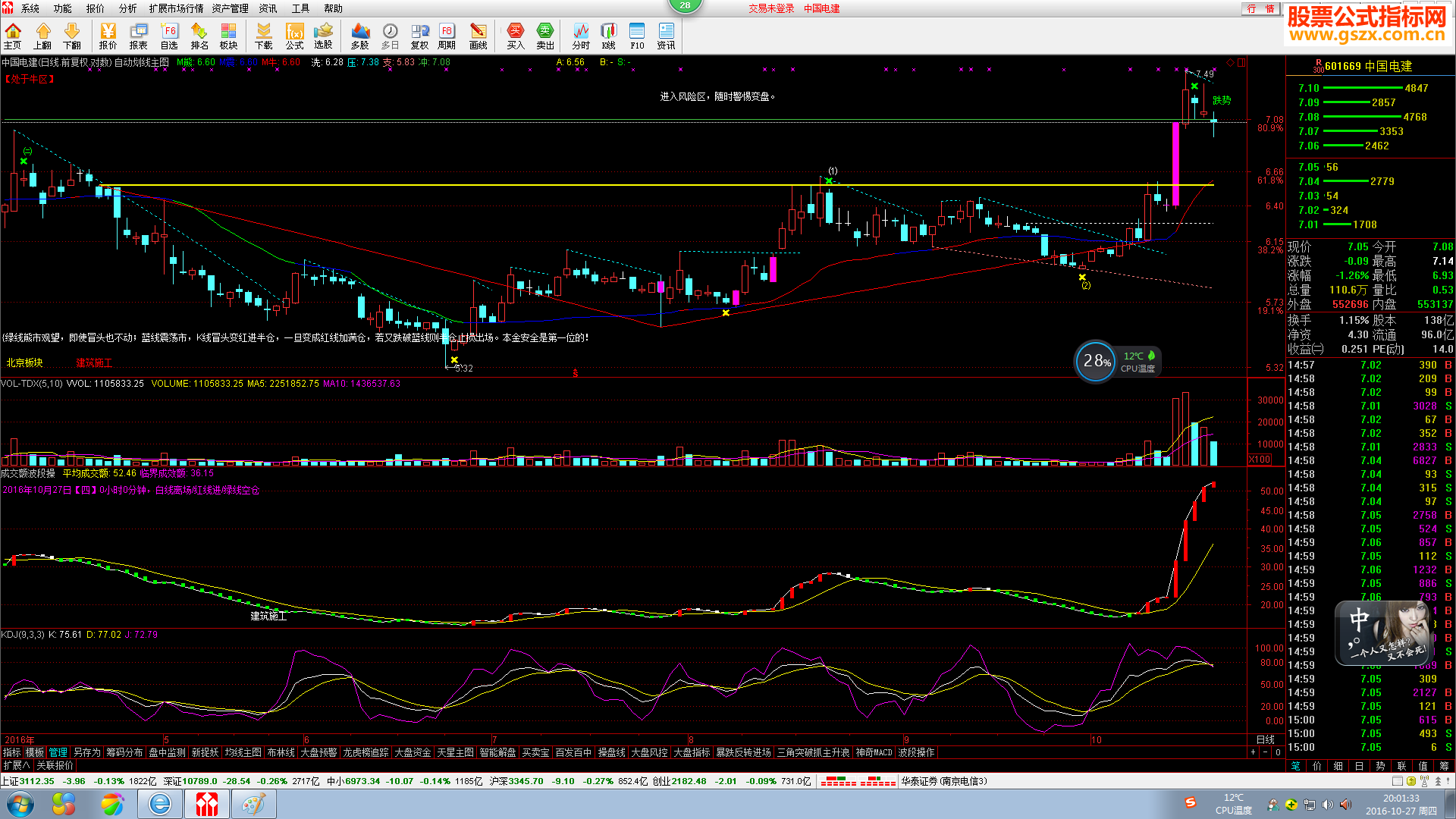Screen dimensions: 1456x819
Task: Click the 上翻 page-up arrow icon
Action: point(42,36)
